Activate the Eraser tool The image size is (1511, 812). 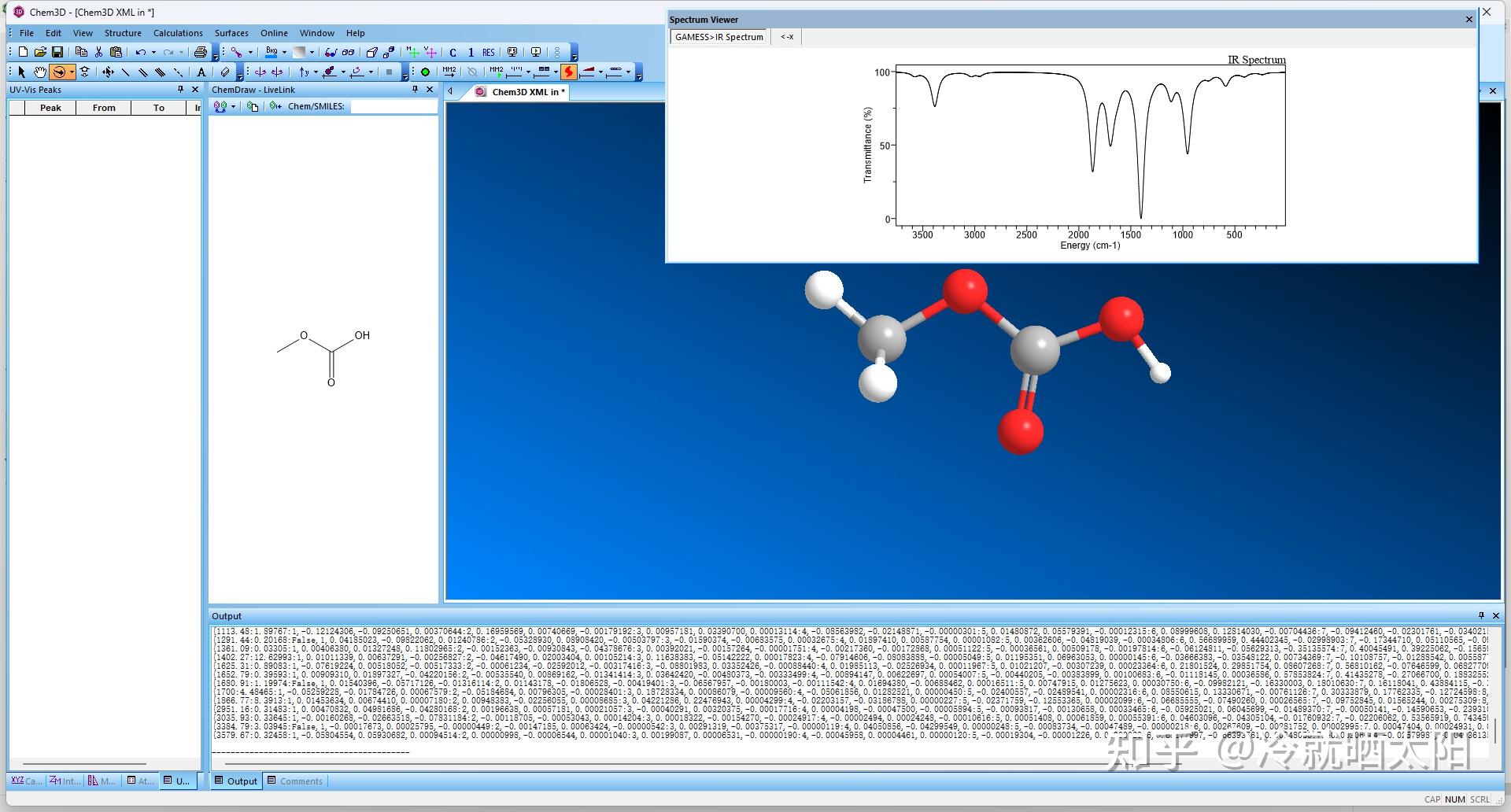pos(225,72)
